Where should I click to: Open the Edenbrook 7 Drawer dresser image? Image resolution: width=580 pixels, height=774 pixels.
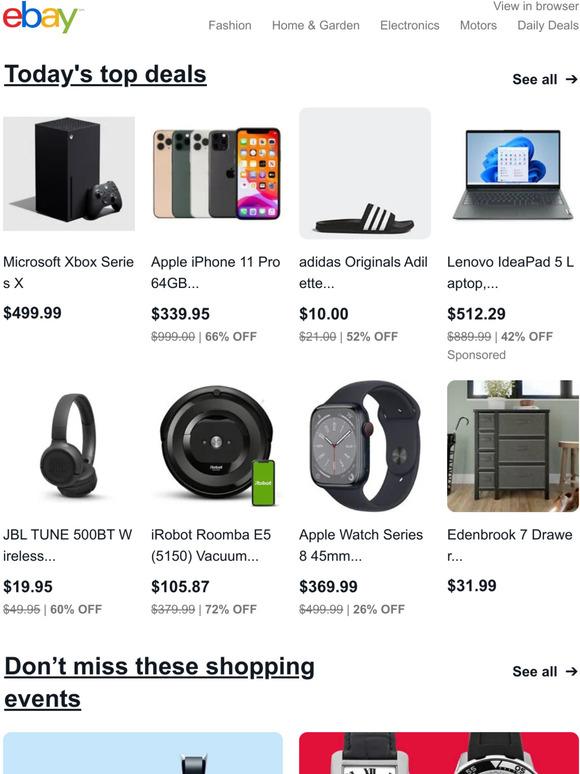512,446
